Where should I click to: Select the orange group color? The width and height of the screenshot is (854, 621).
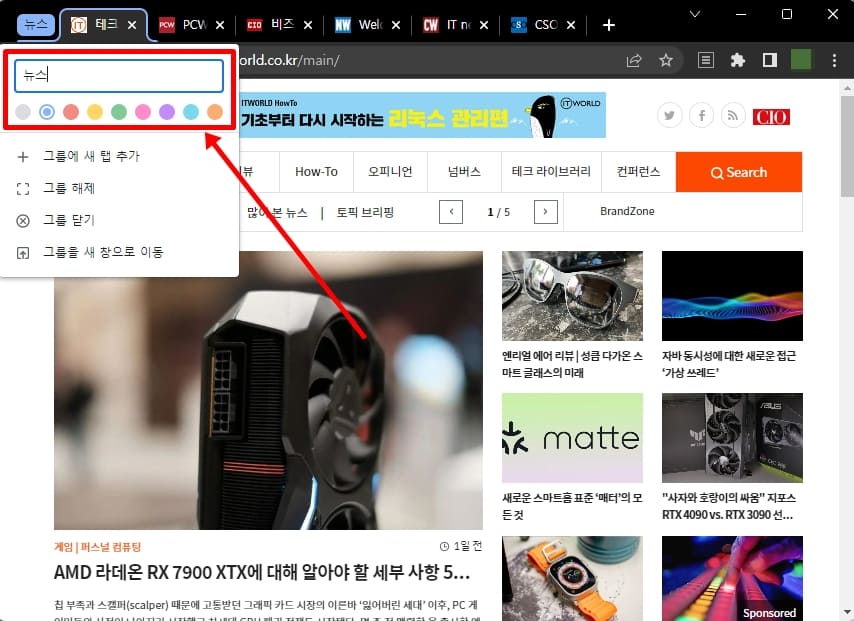click(215, 112)
